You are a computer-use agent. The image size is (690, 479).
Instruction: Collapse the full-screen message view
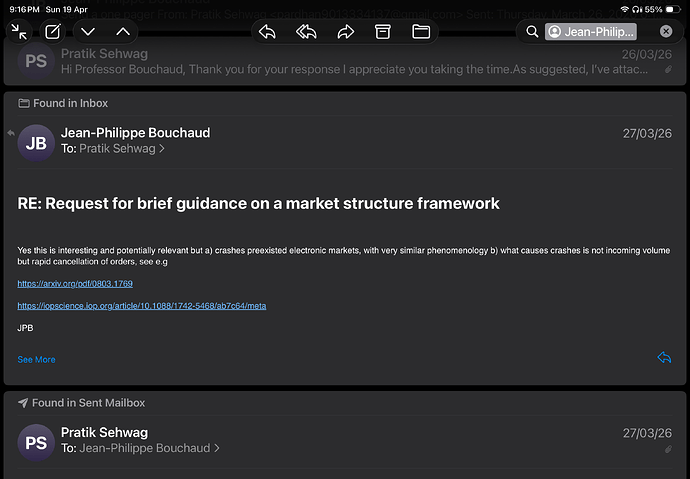(20, 32)
